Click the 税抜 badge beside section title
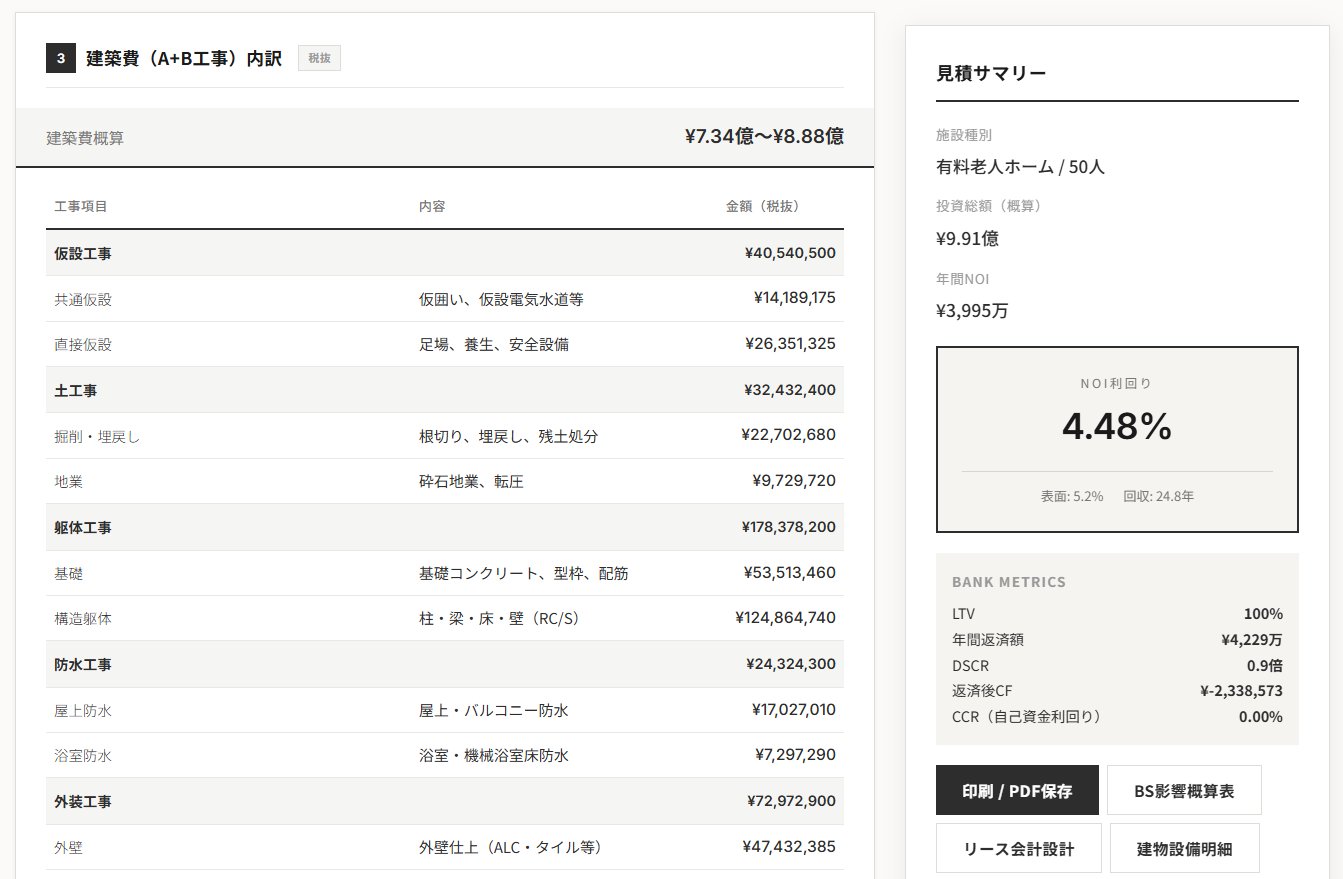The height and width of the screenshot is (879, 1343). coord(319,58)
